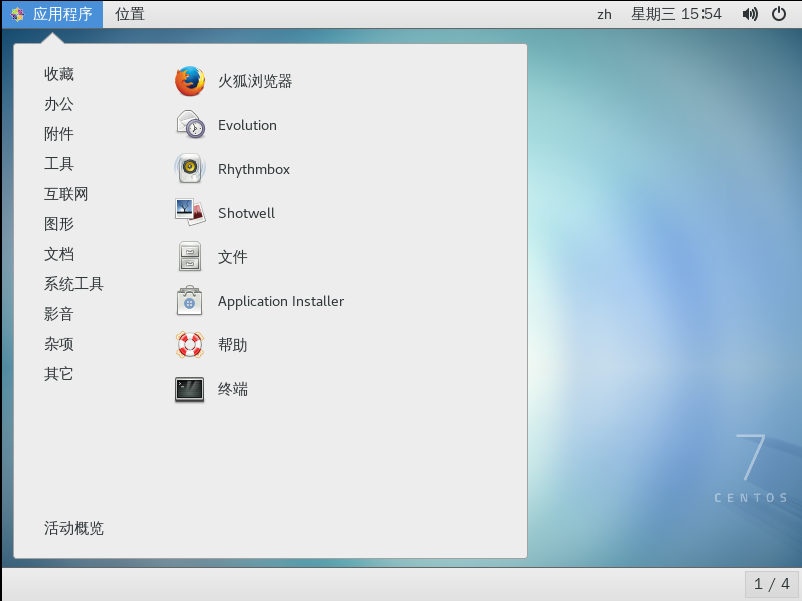Open the 位置 places menu
The image size is (802, 601).
[x=130, y=14]
